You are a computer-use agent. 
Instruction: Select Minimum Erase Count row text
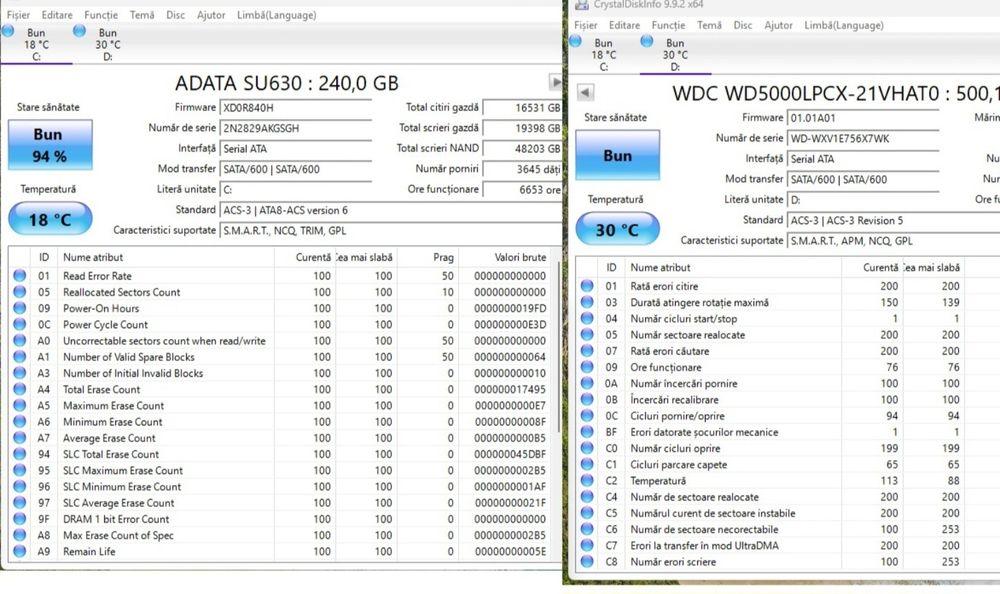click(112, 422)
